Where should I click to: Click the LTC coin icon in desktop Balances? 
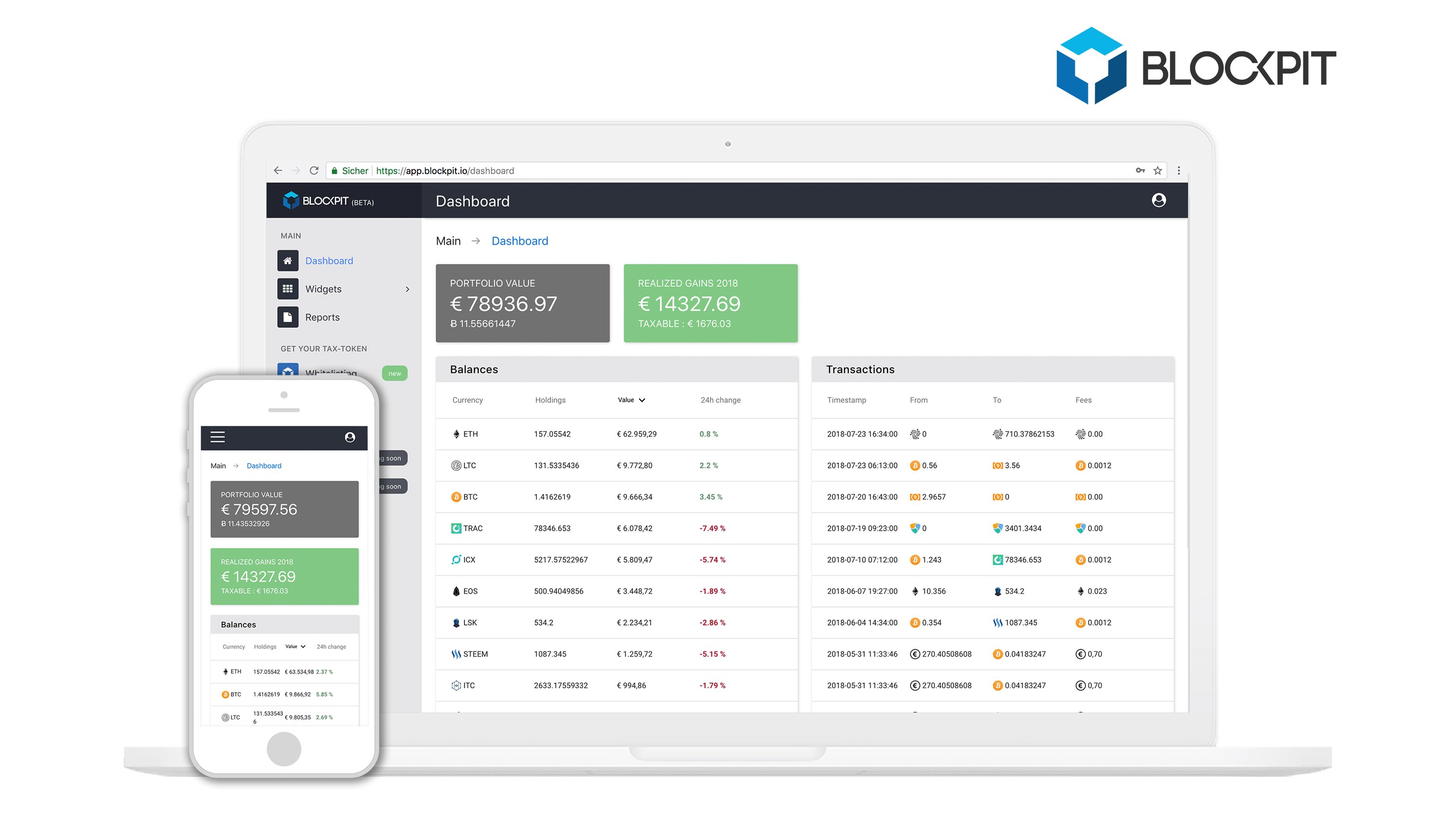tap(456, 466)
